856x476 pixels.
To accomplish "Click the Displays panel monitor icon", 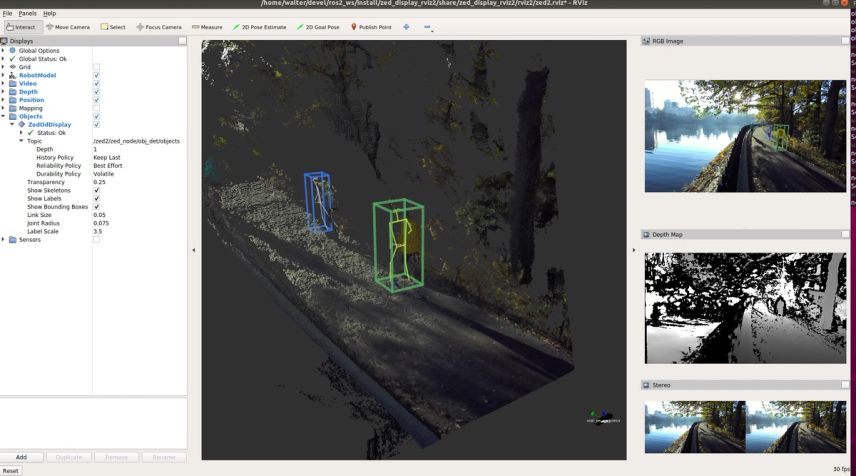I will coord(4,41).
